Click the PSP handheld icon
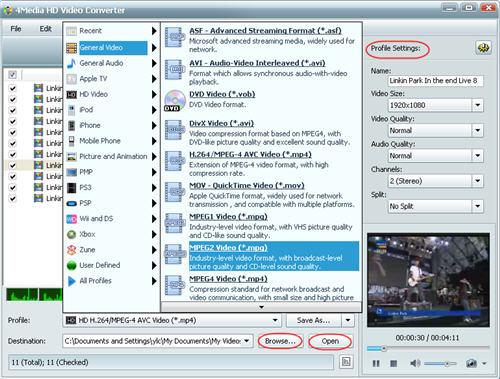The image size is (500, 379). 71,203
